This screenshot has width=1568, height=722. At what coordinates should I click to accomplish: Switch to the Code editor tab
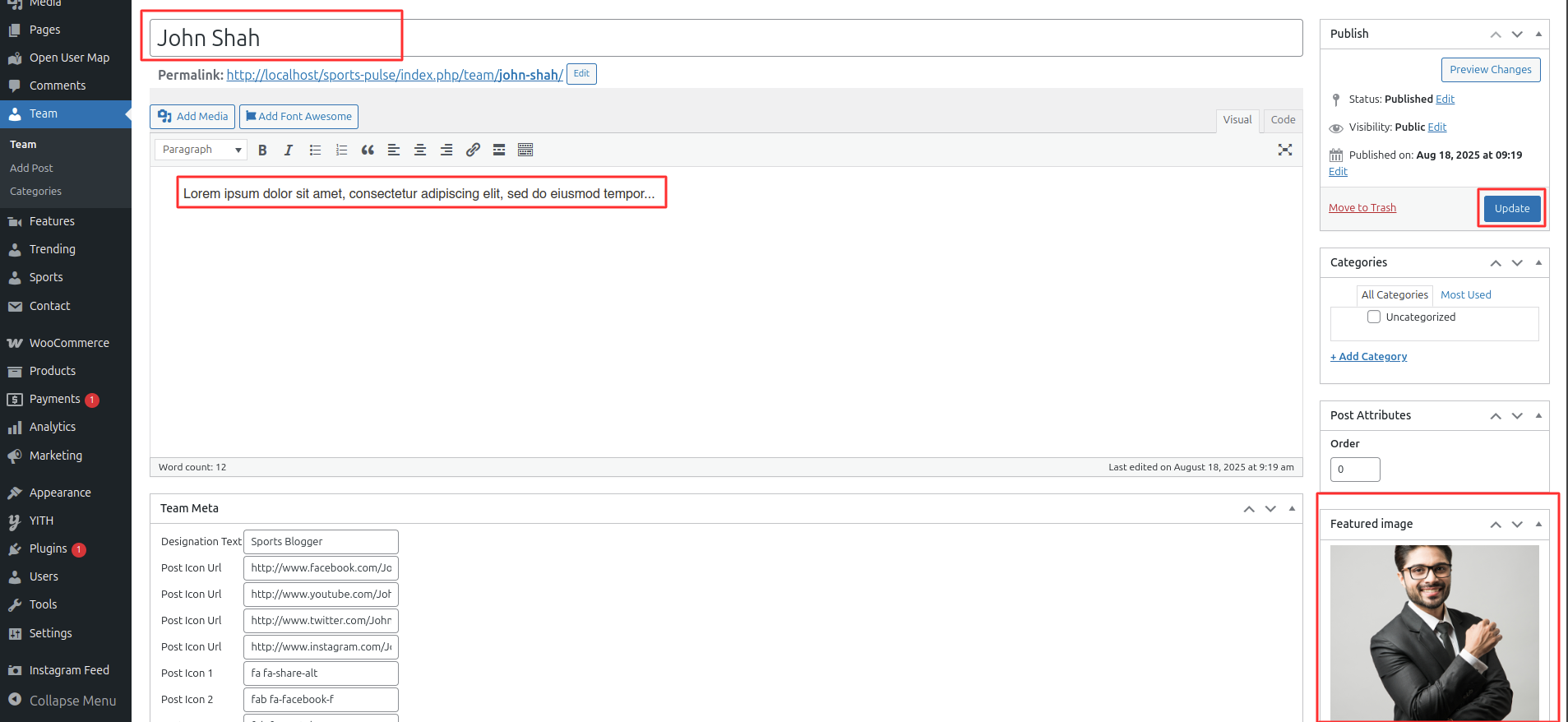click(1283, 120)
